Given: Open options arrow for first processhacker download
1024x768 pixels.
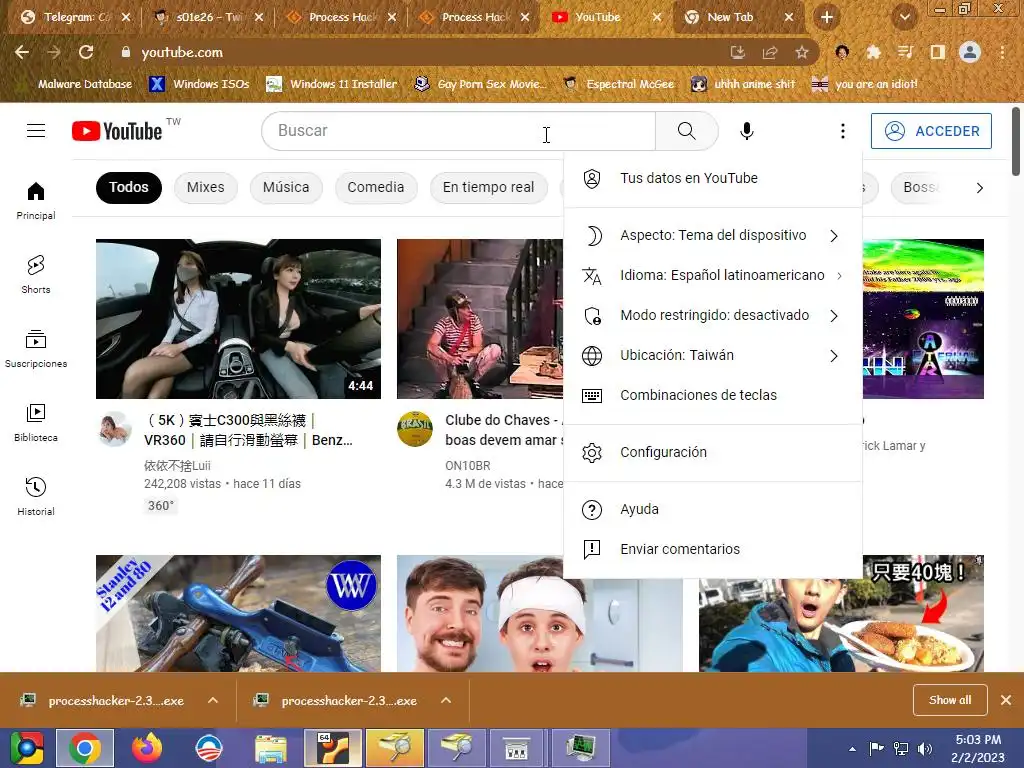Looking at the screenshot, I should (x=213, y=700).
